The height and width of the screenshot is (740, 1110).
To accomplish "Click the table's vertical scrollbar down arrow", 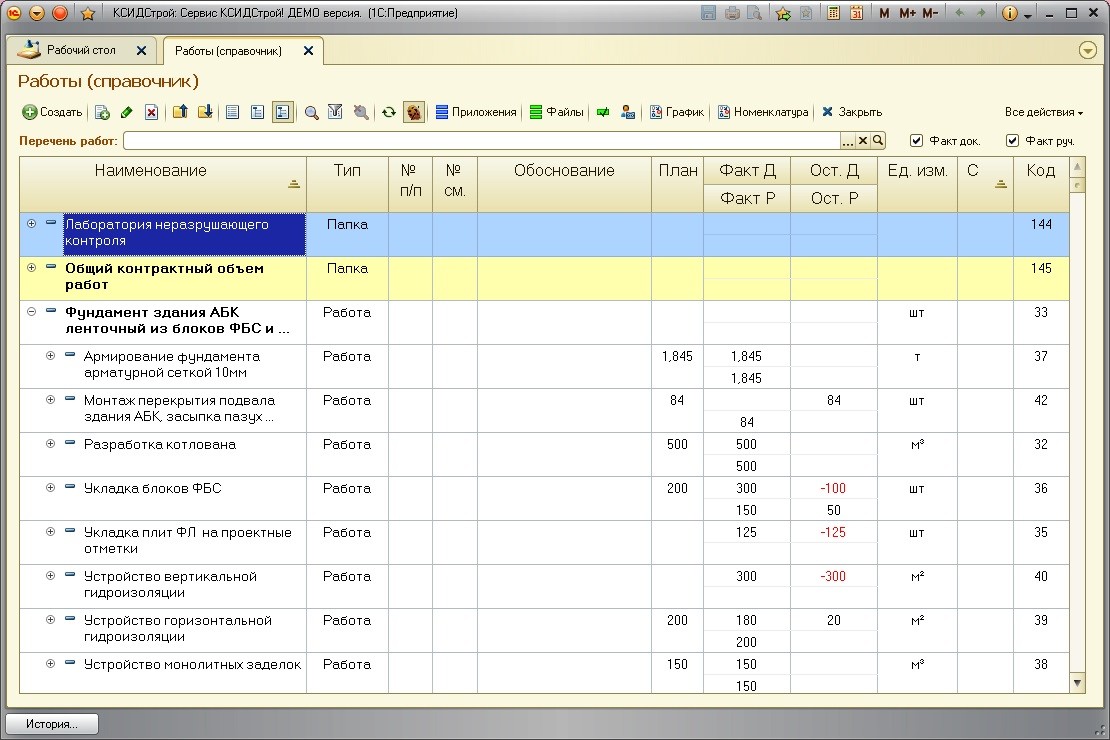I will coord(1077,682).
